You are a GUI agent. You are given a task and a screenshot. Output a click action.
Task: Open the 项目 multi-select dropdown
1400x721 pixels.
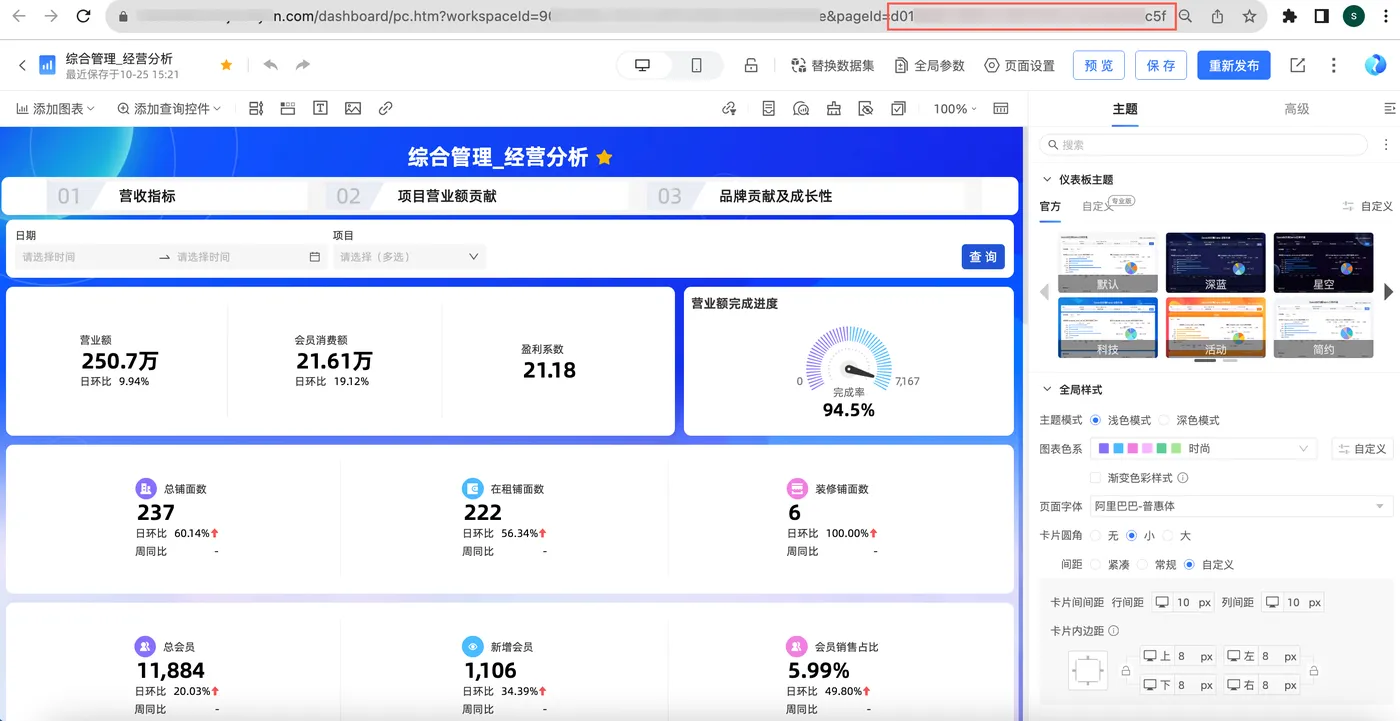click(x=409, y=257)
